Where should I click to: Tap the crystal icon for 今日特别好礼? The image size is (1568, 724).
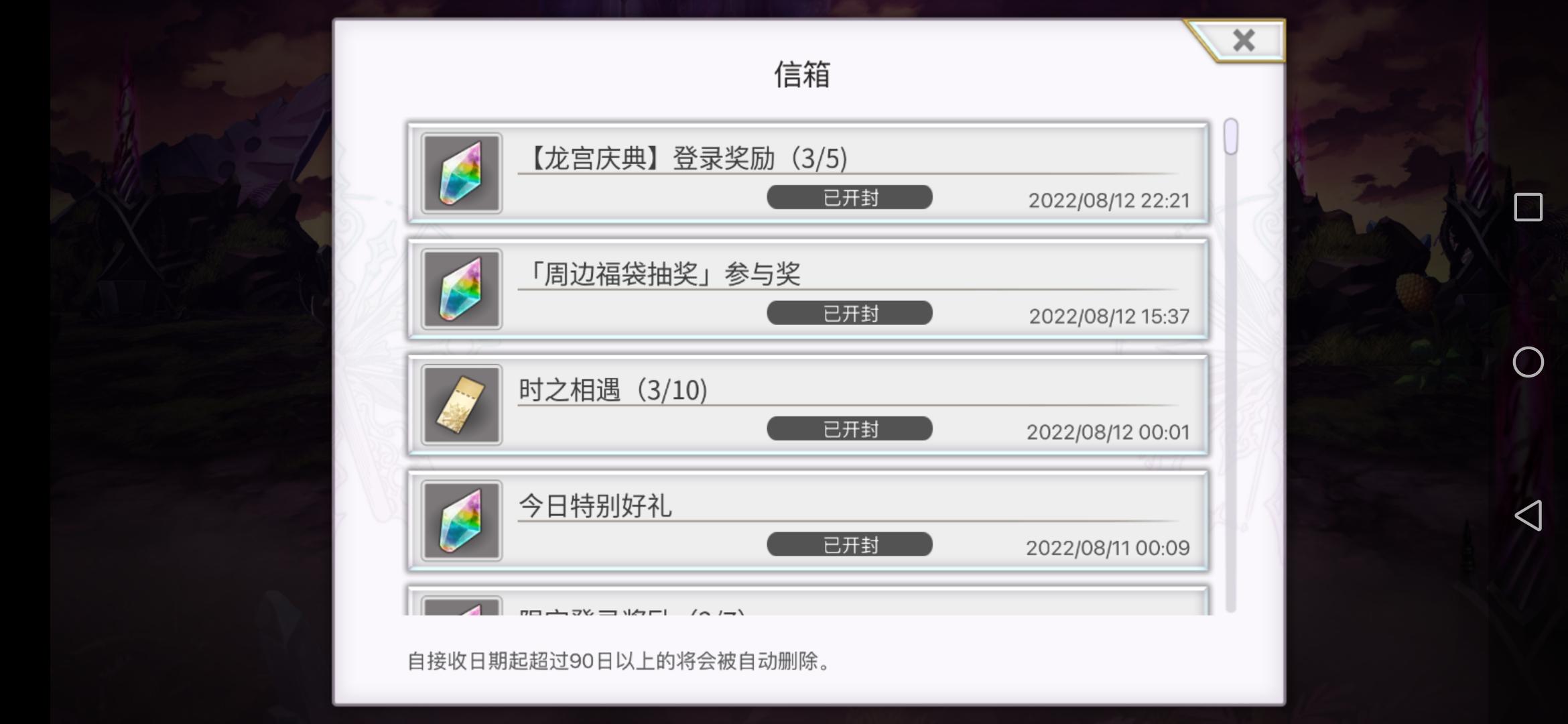[x=461, y=521]
